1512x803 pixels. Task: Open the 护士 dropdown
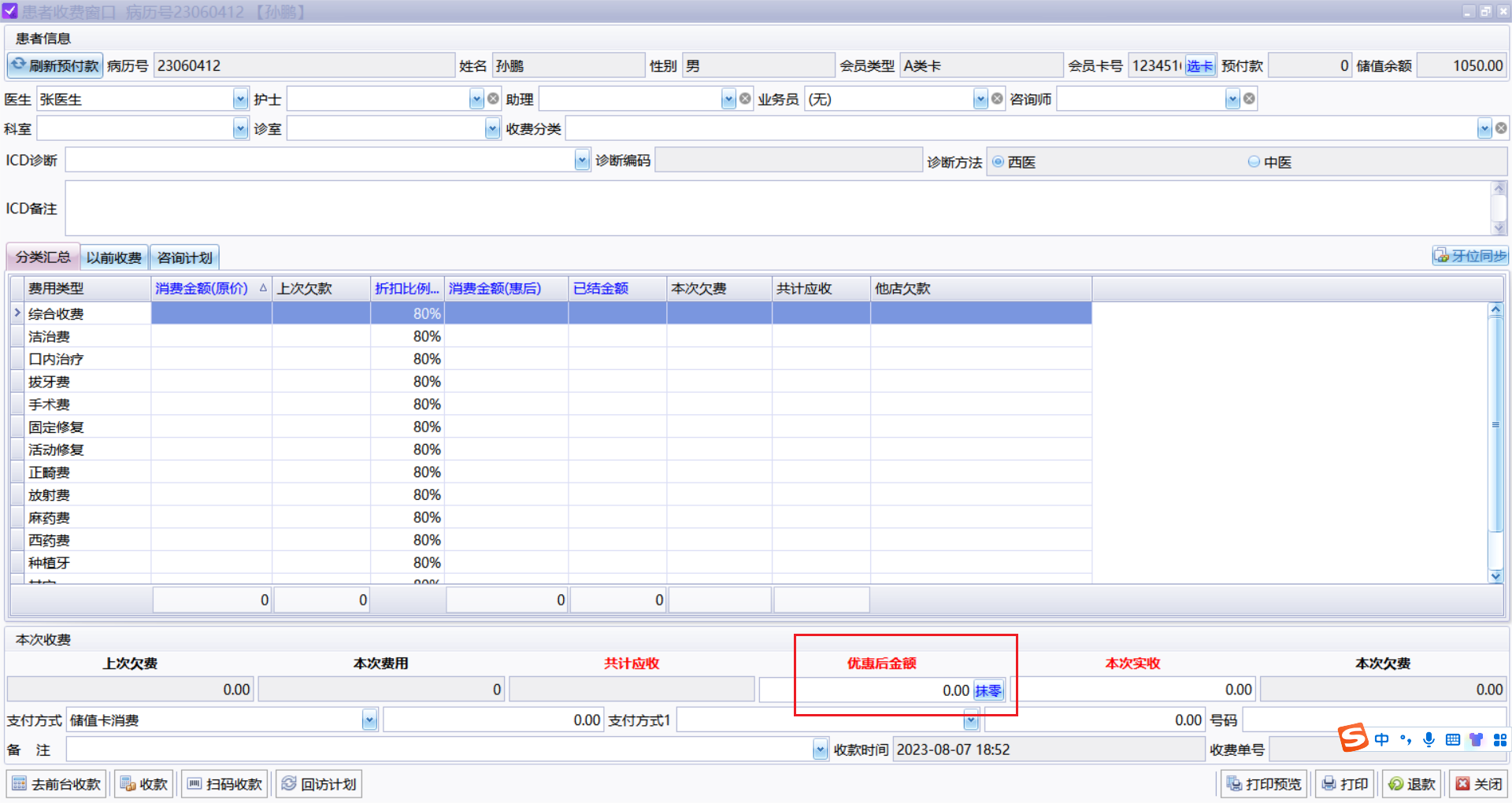click(476, 99)
